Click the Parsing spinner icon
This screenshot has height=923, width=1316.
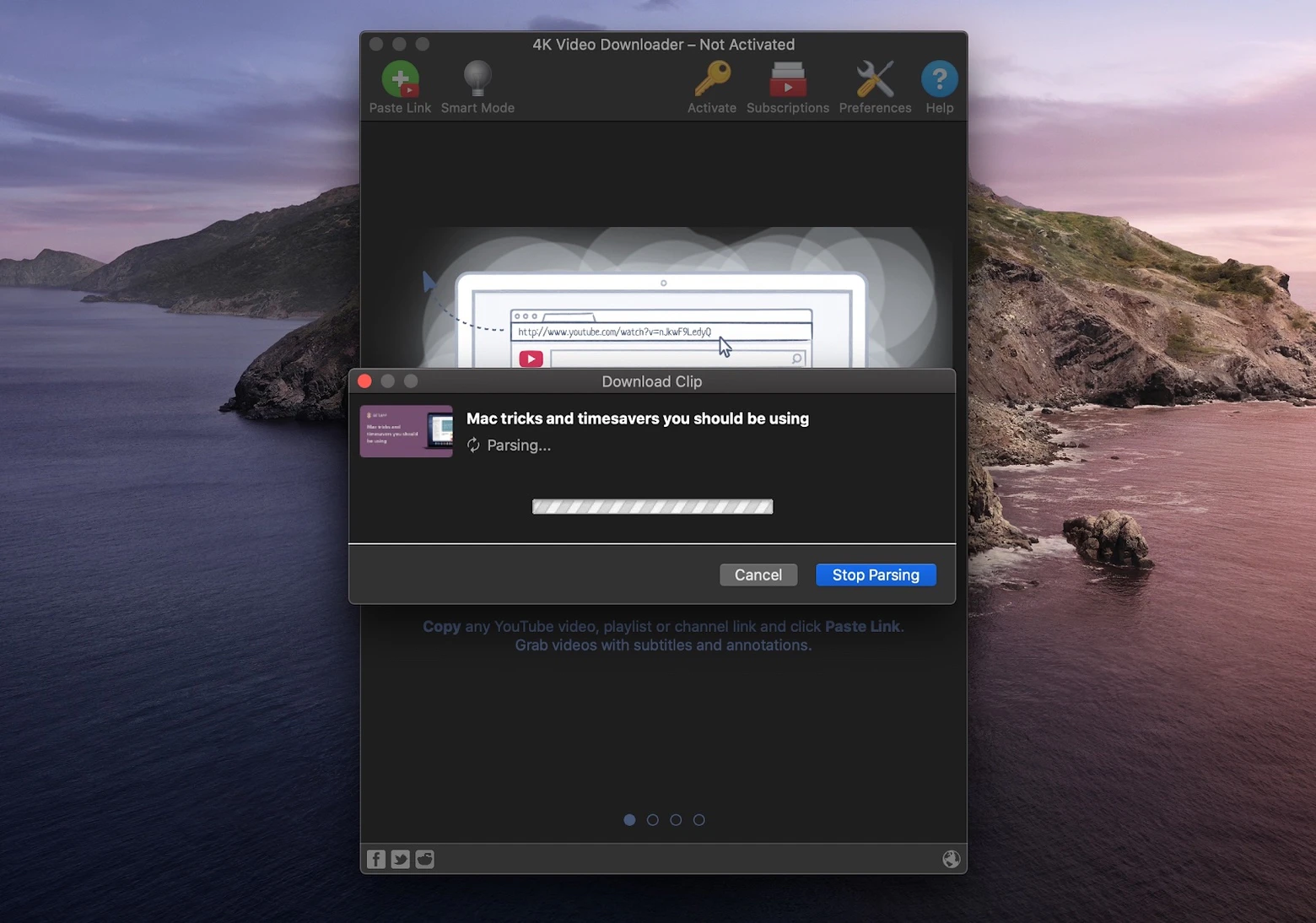point(473,445)
